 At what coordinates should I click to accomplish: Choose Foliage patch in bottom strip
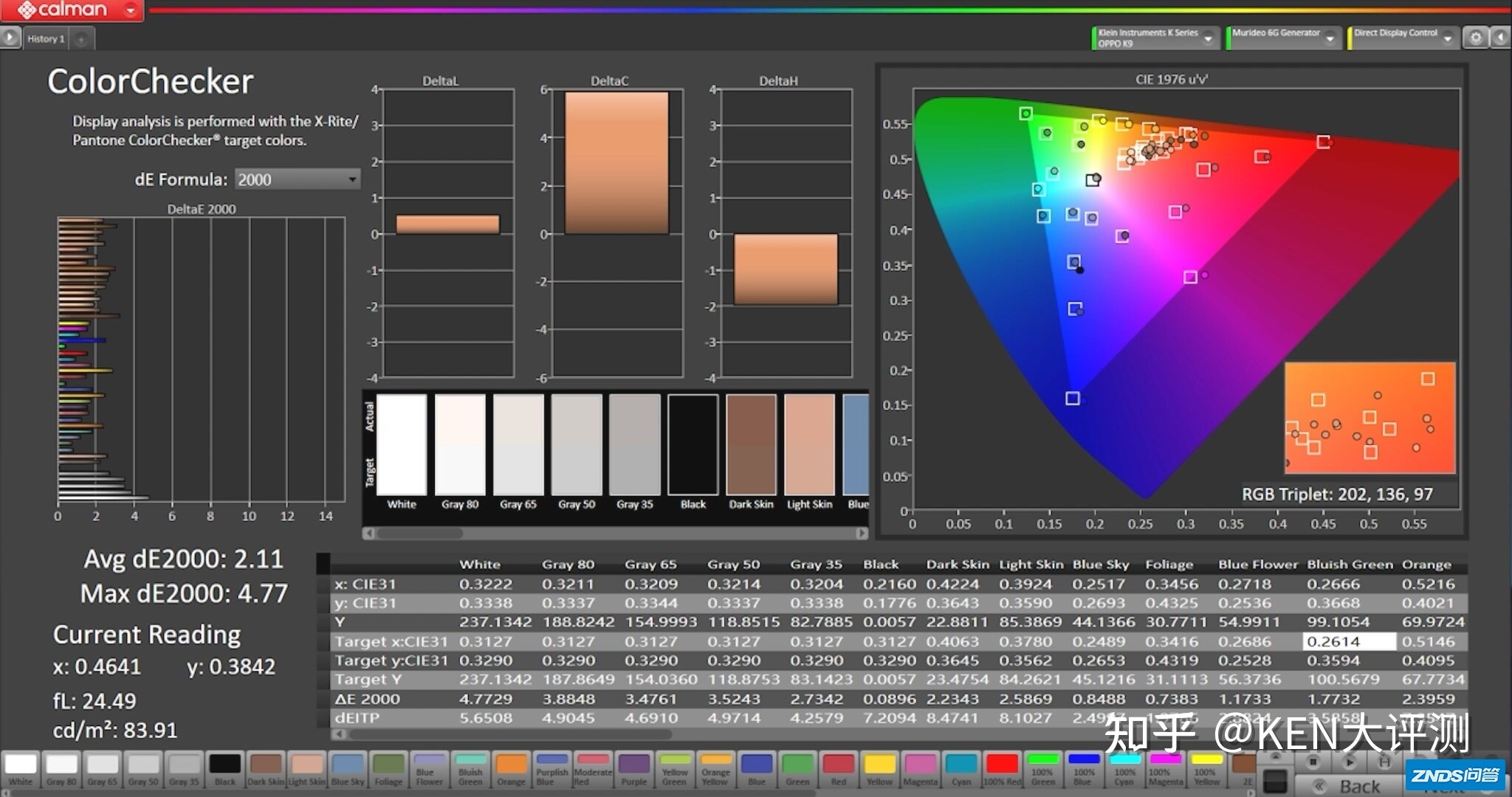pyautogui.click(x=388, y=770)
